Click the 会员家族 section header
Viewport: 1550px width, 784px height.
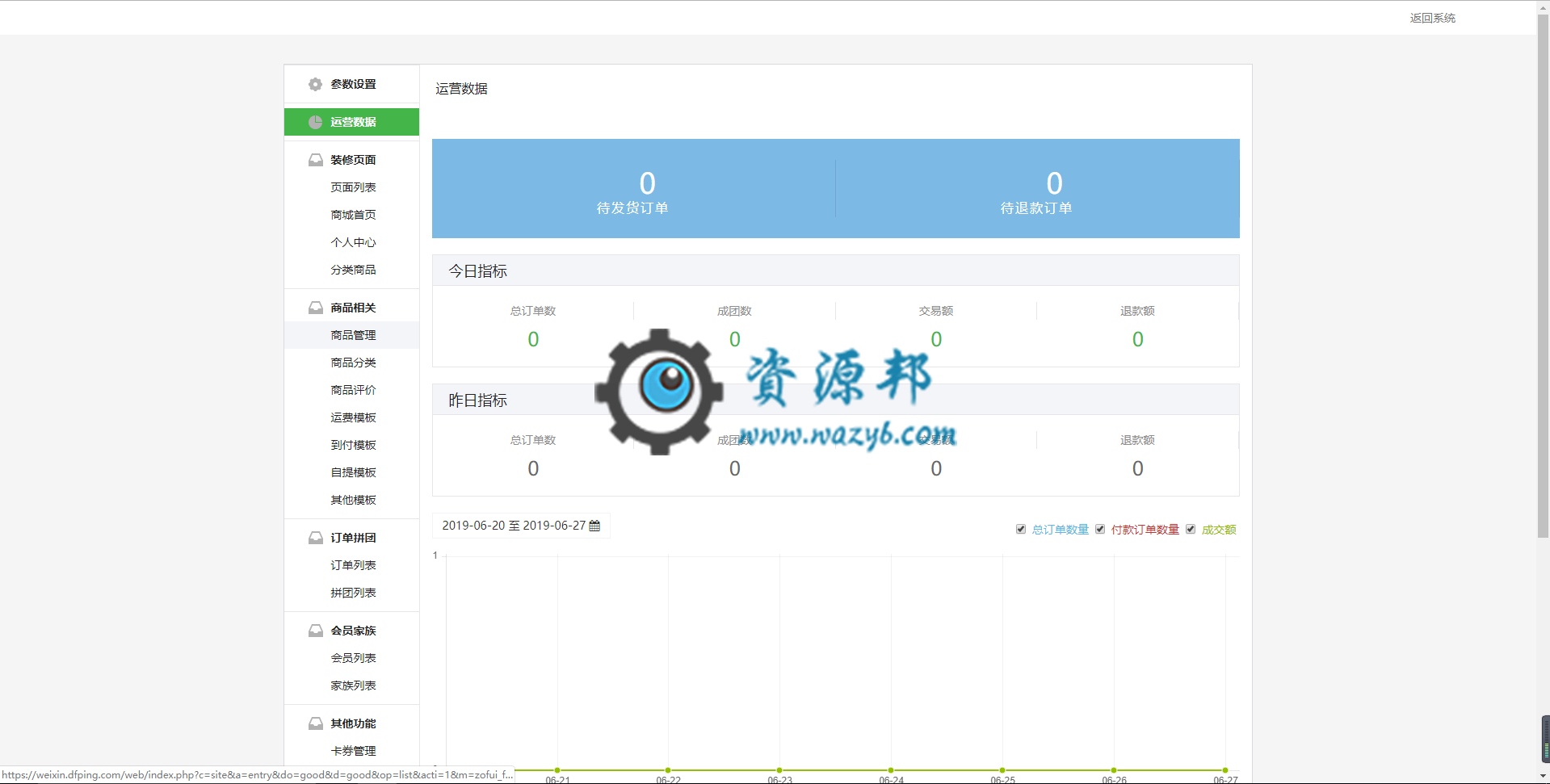point(351,631)
